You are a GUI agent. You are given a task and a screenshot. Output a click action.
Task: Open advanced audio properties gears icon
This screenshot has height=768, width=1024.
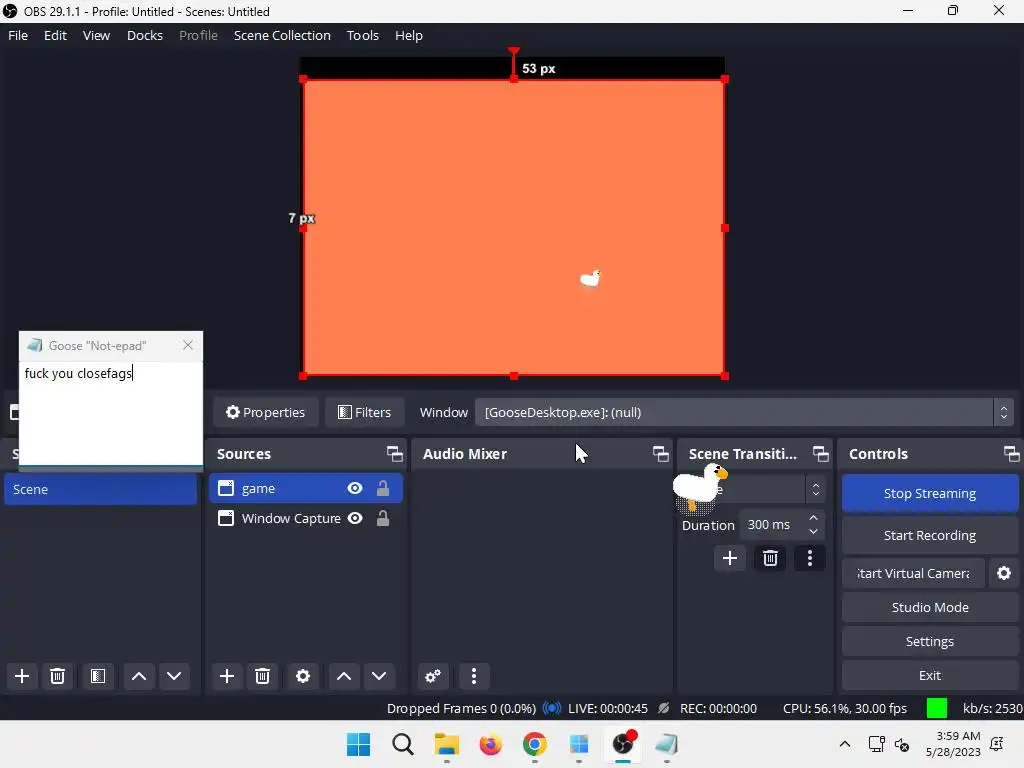433,676
